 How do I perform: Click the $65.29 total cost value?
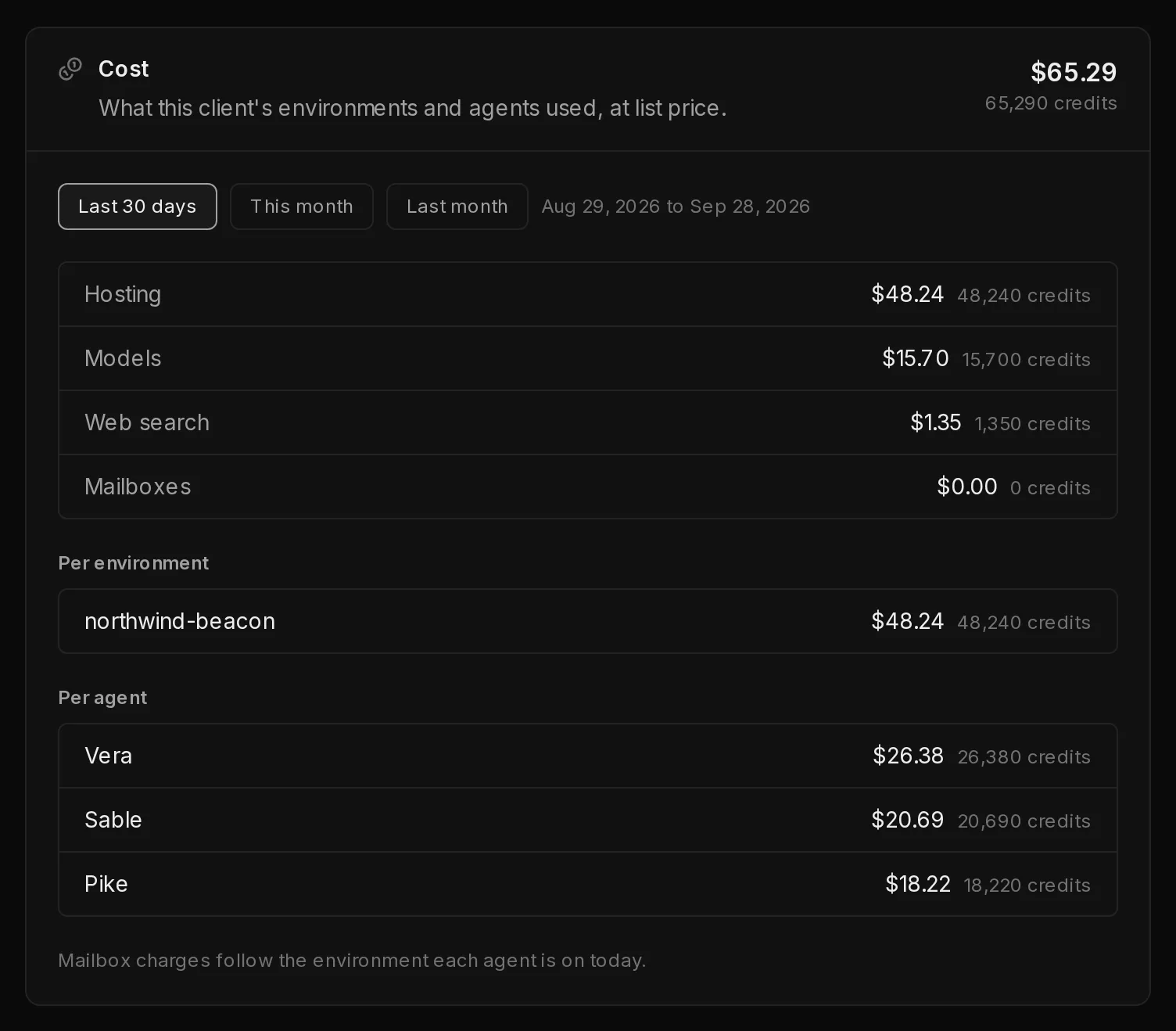[x=1074, y=72]
